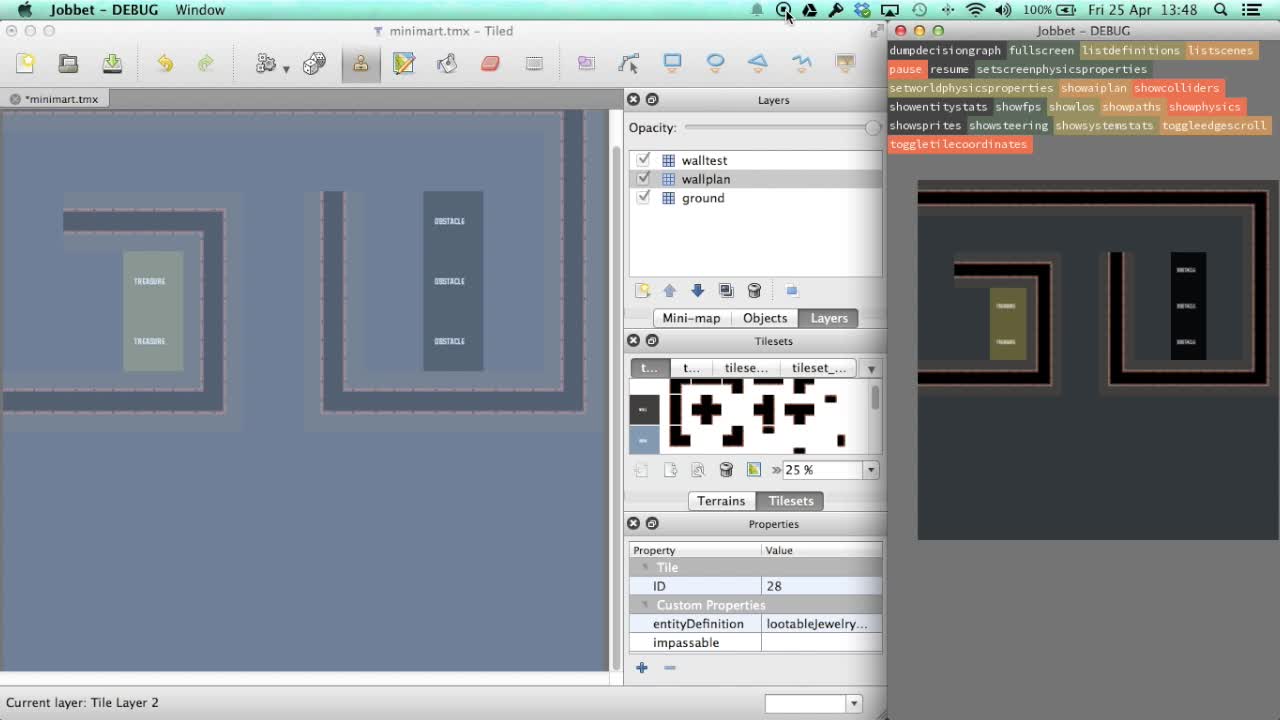Select the Insert Rectangle object tool
This screenshot has height=720, width=1280.
click(x=672, y=63)
